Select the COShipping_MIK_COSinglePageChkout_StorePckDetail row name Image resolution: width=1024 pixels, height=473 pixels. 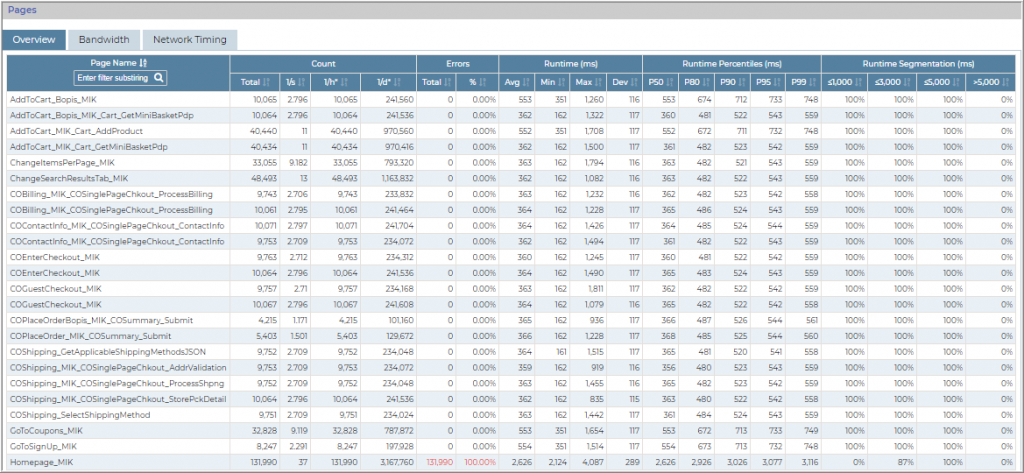[118, 399]
